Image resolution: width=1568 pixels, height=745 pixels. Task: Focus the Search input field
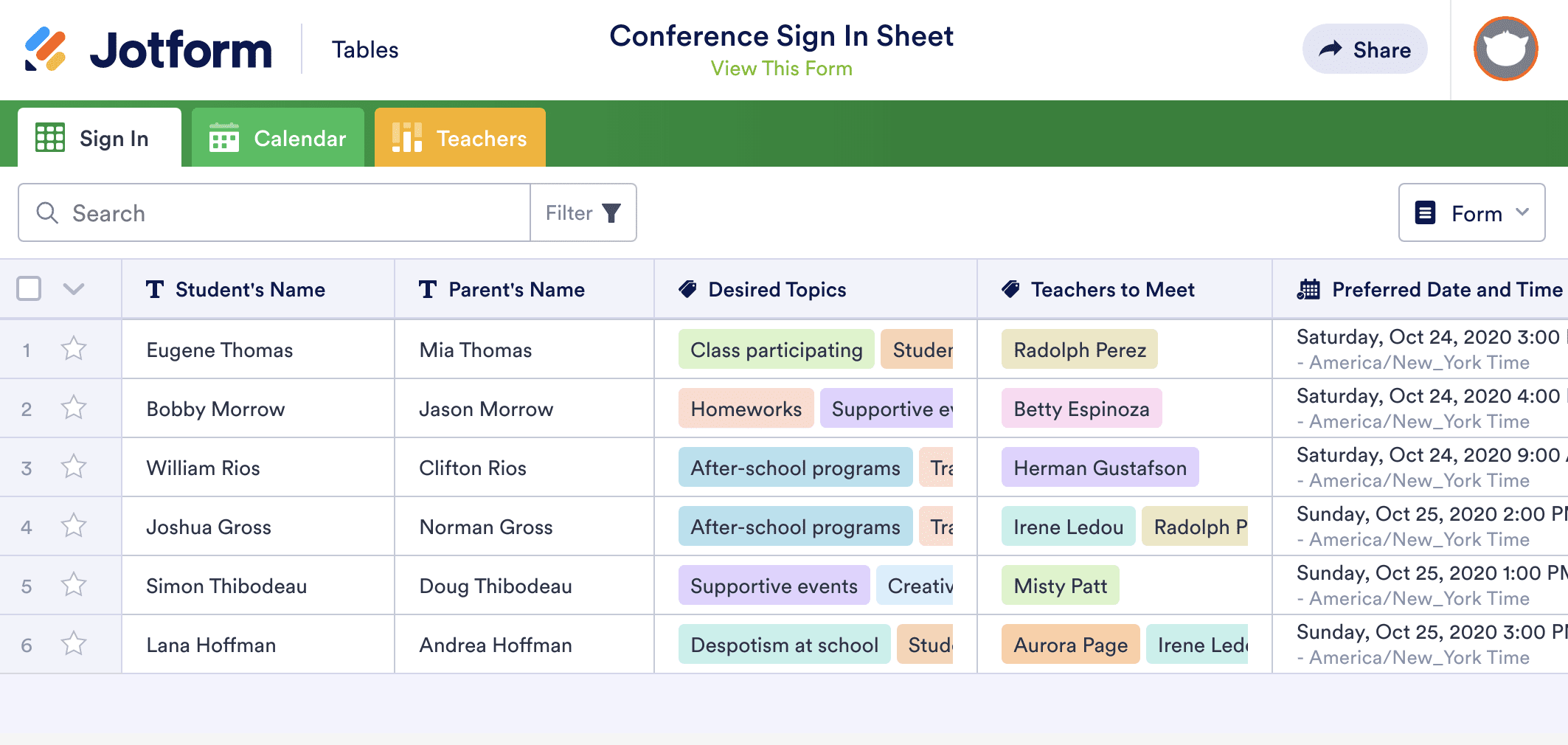click(x=295, y=213)
